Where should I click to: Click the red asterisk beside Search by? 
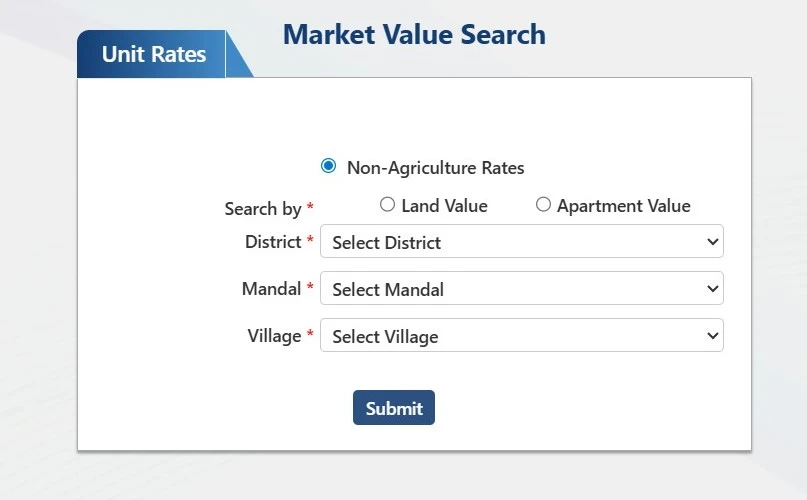[310, 208]
